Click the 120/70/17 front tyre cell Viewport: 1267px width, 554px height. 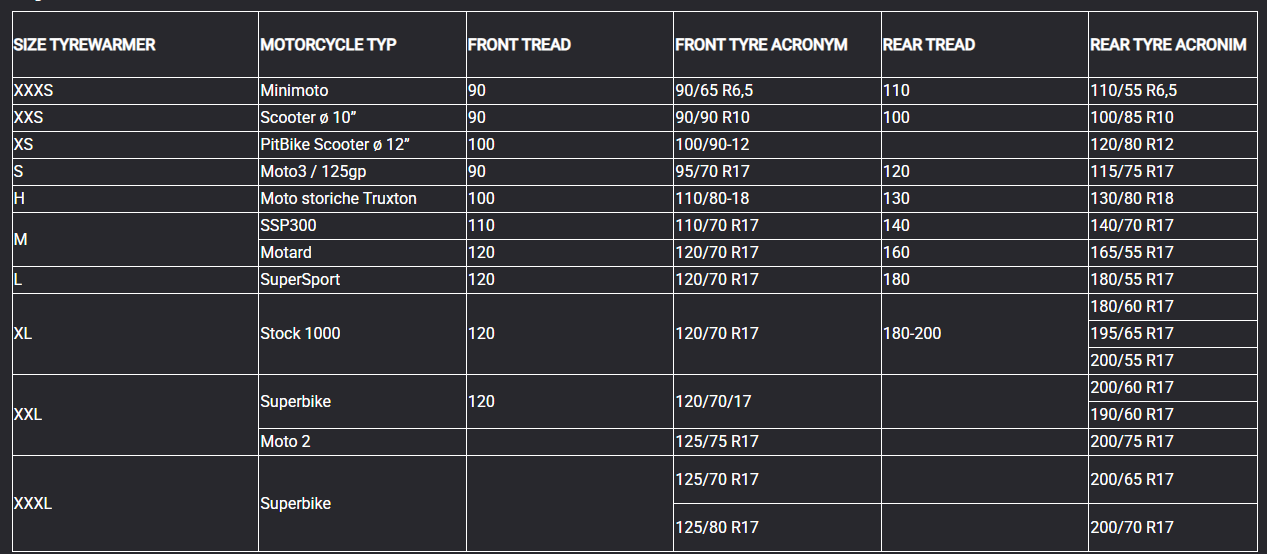pos(713,402)
